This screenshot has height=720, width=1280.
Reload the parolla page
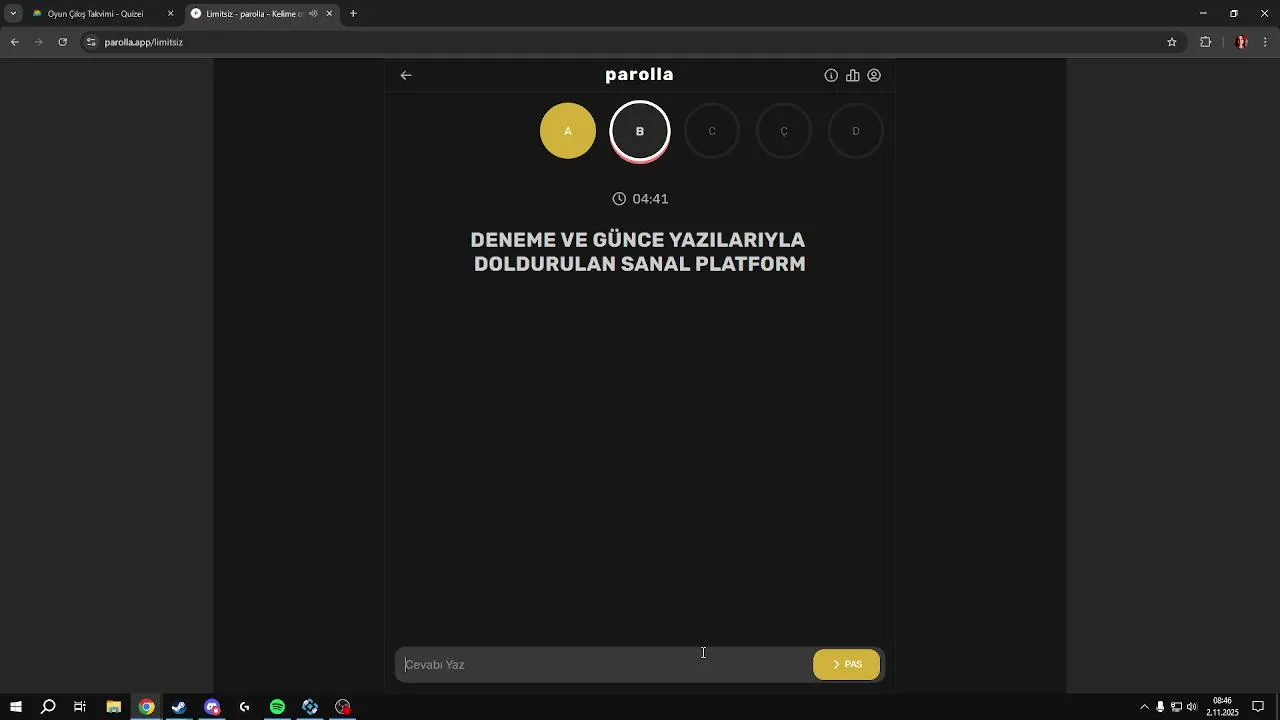(x=62, y=42)
